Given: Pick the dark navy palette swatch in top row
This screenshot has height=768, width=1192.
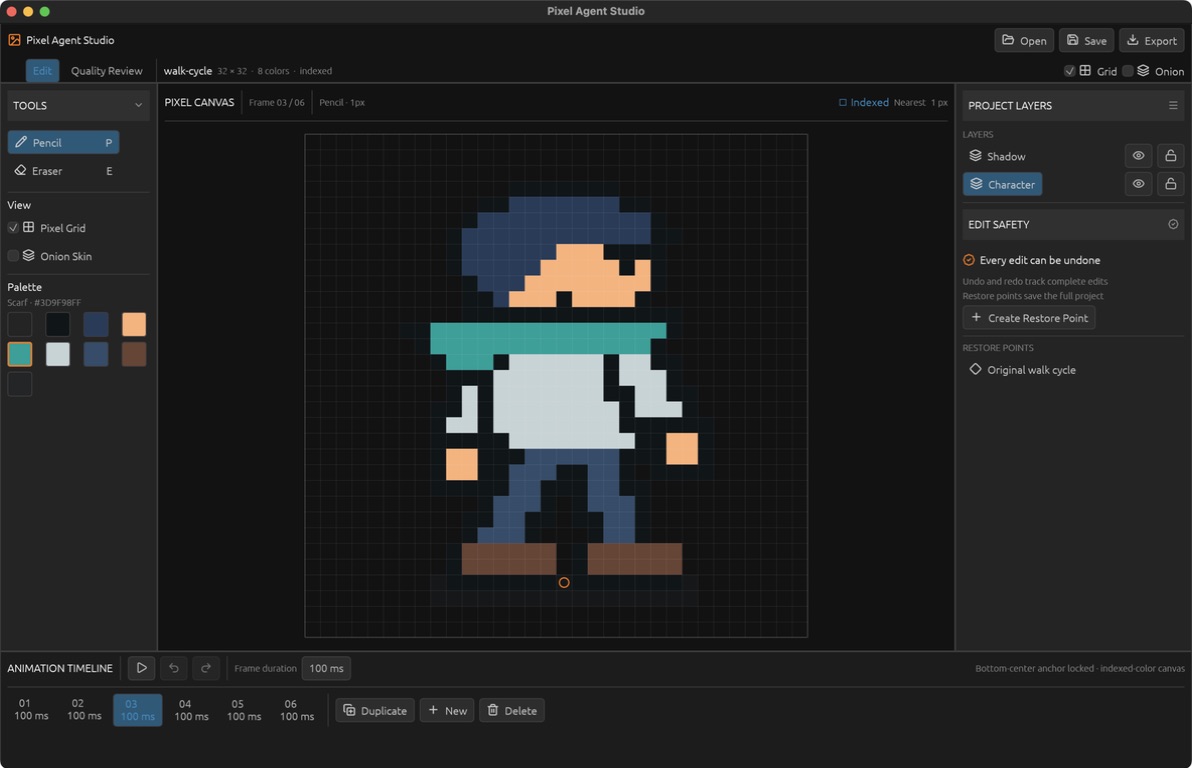Looking at the screenshot, I should pos(96,325).
